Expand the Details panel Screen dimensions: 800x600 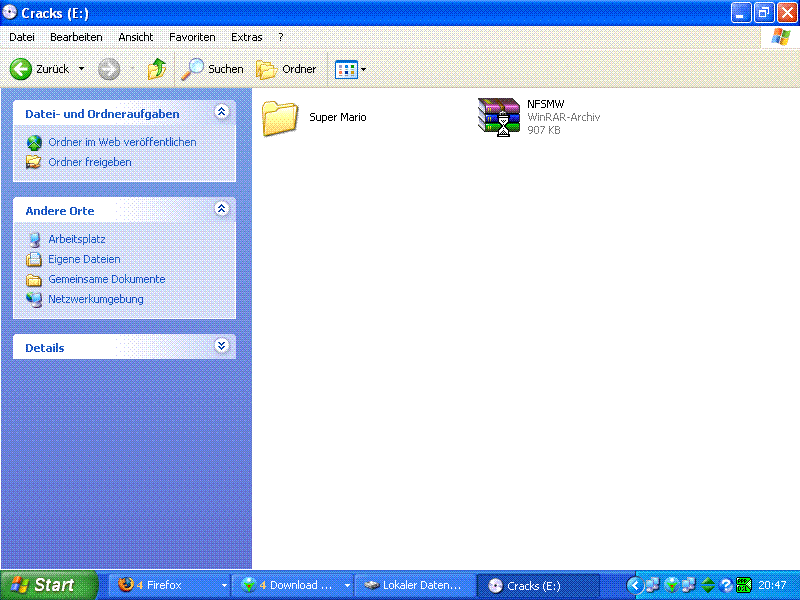(222, 347)
